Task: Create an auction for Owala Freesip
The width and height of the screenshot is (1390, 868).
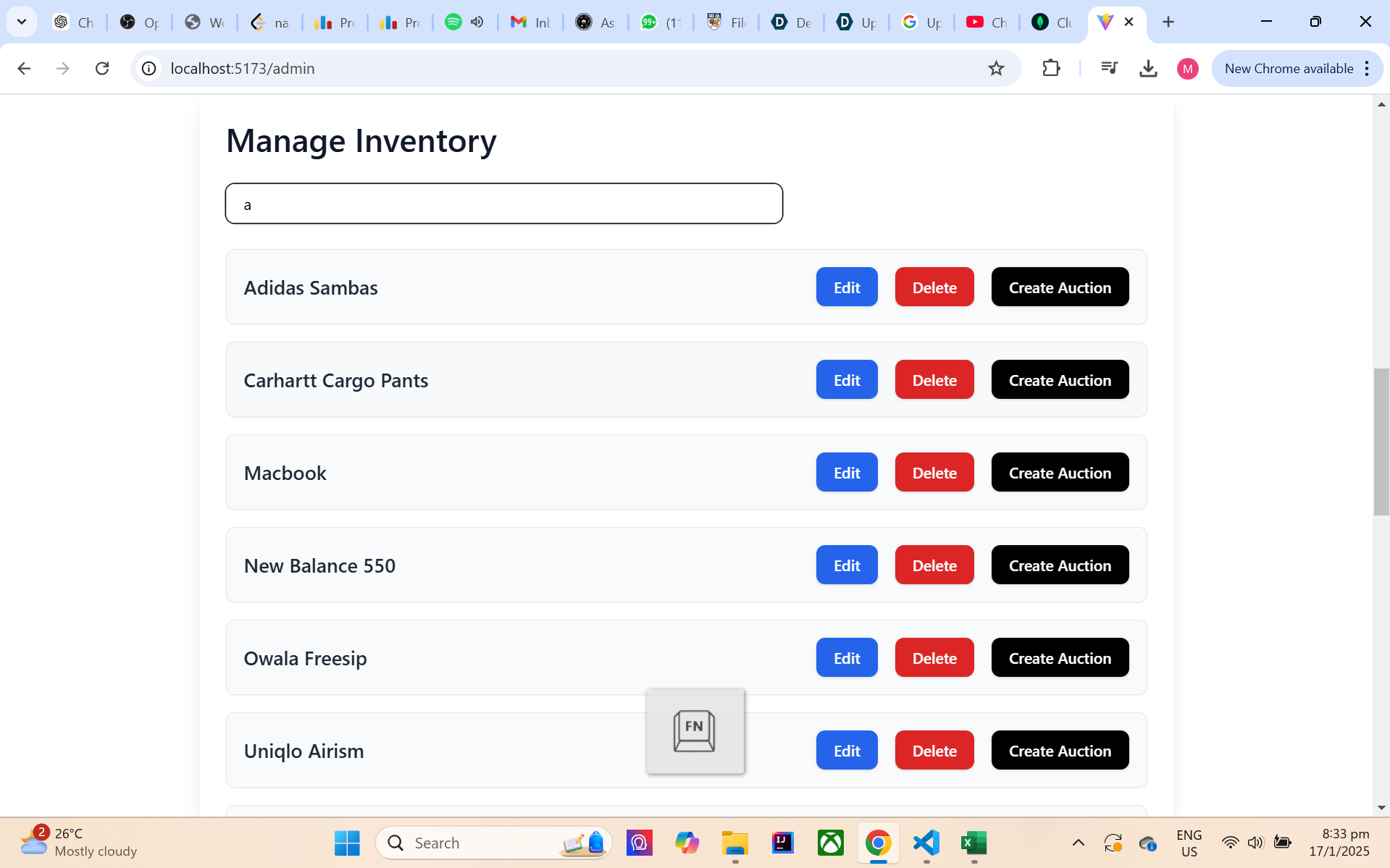Action: [x=1060, y=657]
